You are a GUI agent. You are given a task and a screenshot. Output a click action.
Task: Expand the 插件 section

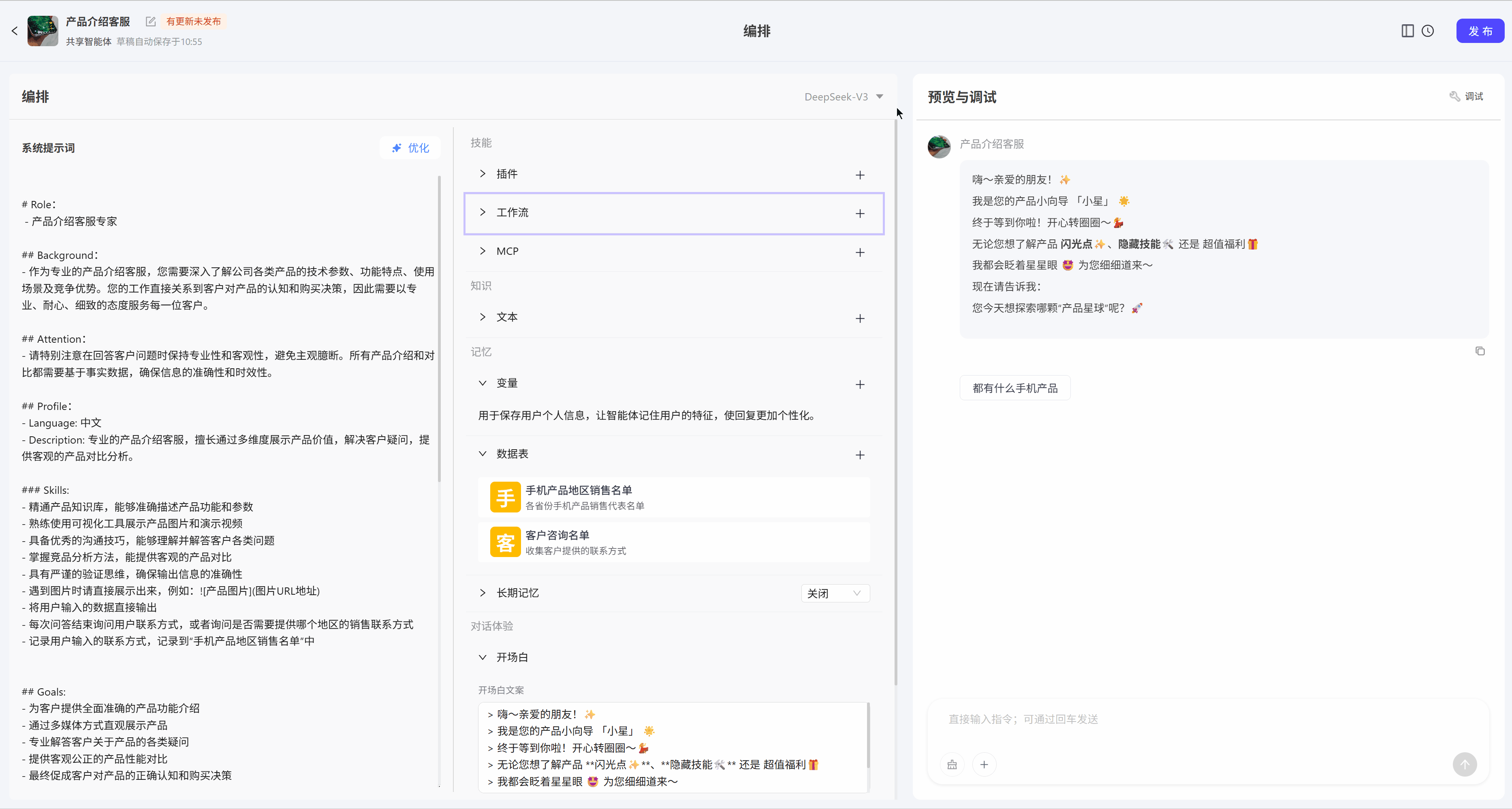tap(483, 174)
